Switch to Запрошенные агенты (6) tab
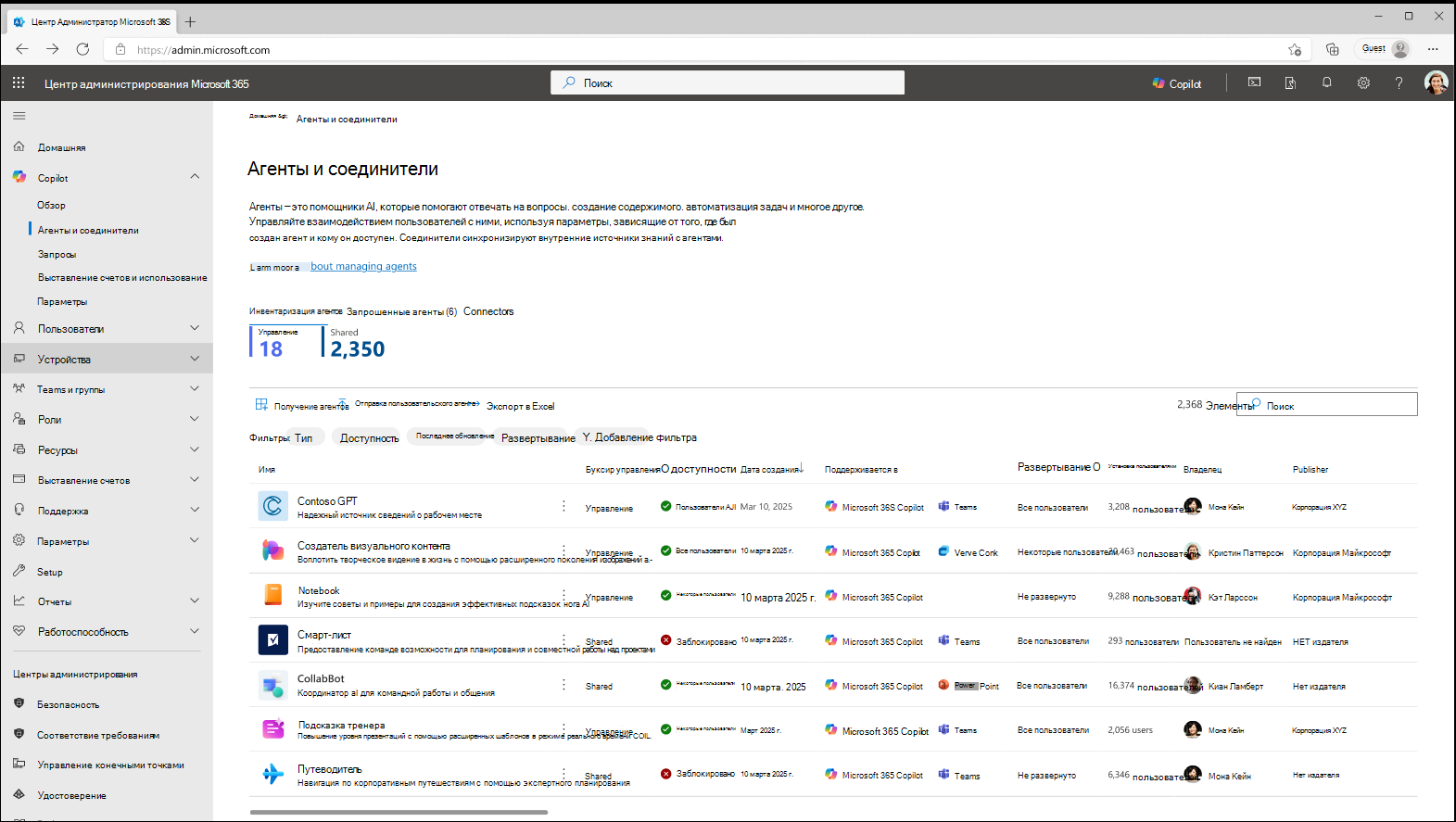 [401, 311]
